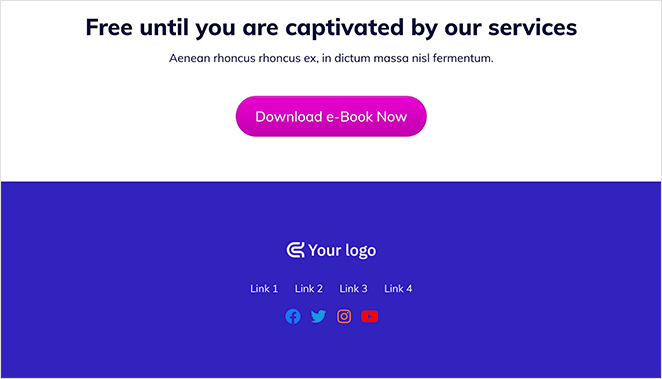
Task: Click the 'Your logo' text in footer
Action: (x=342, y=250)
